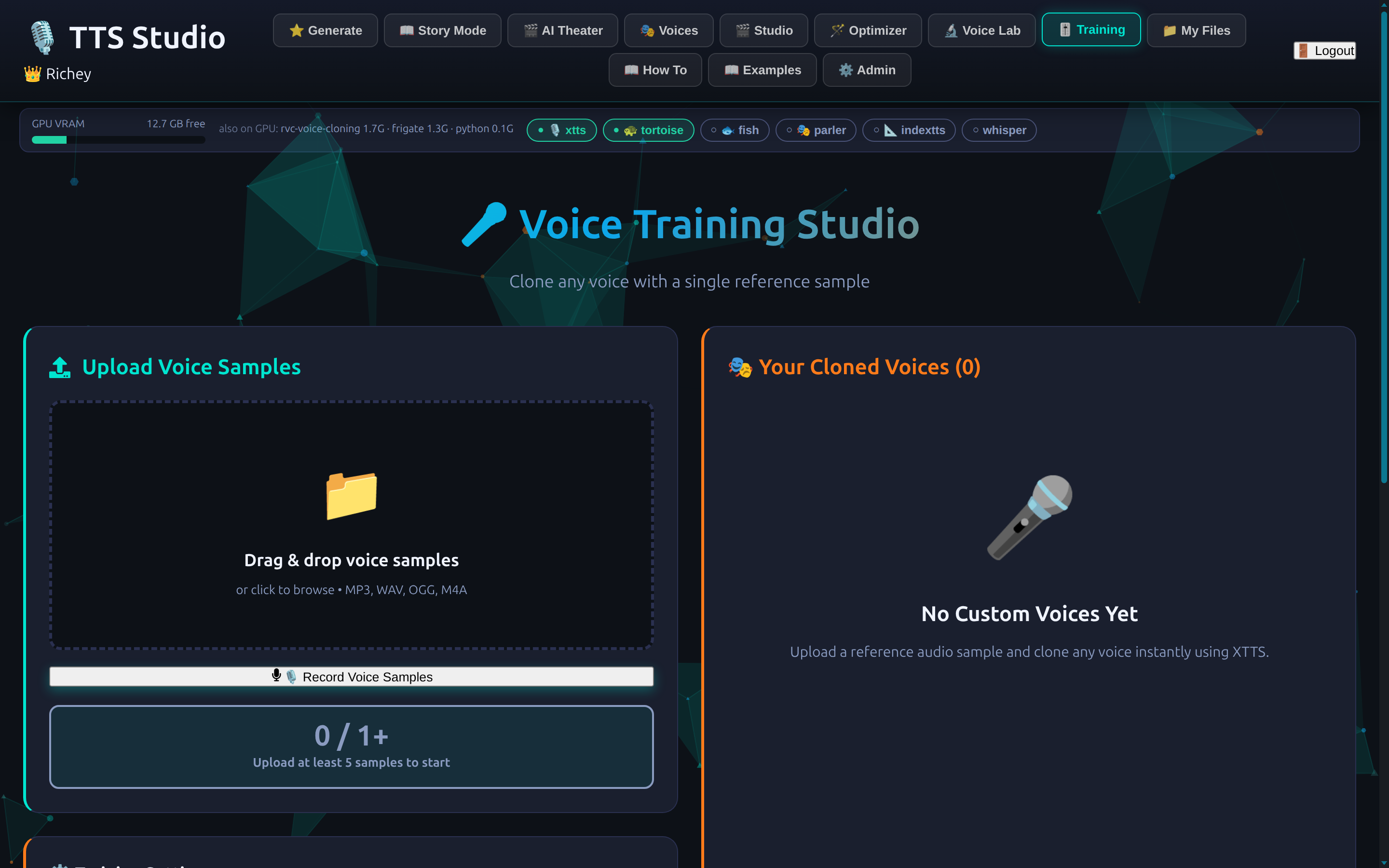1389x868 pixels.
Task: Click the 'Clone any voice' subtitle
Action: [x=689, y=282]
